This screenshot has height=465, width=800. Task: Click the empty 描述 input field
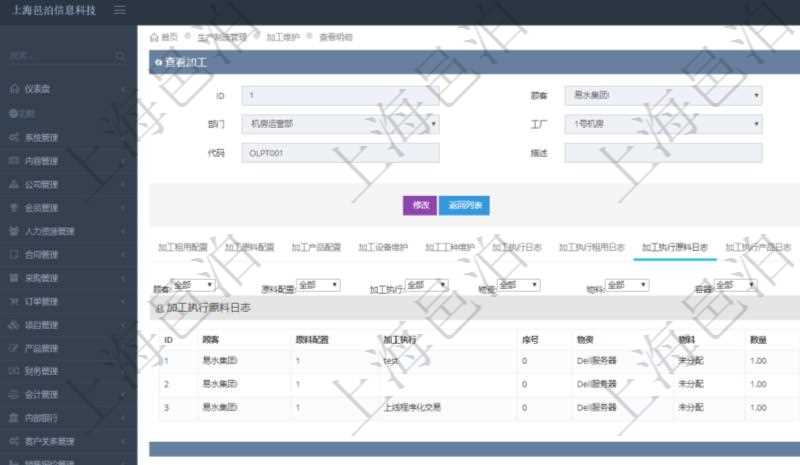663,153
